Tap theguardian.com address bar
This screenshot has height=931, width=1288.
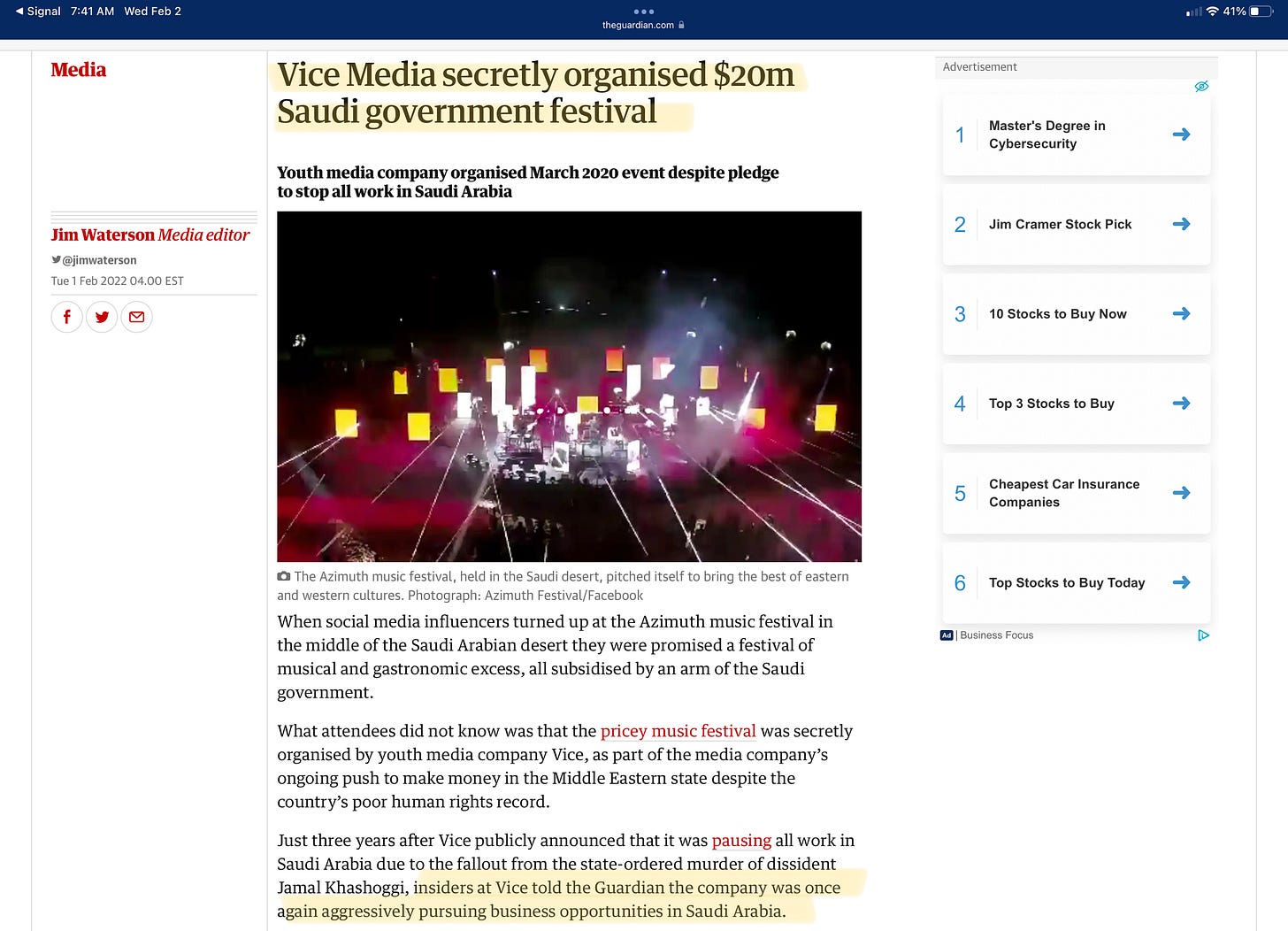click(x=643, y=26)
